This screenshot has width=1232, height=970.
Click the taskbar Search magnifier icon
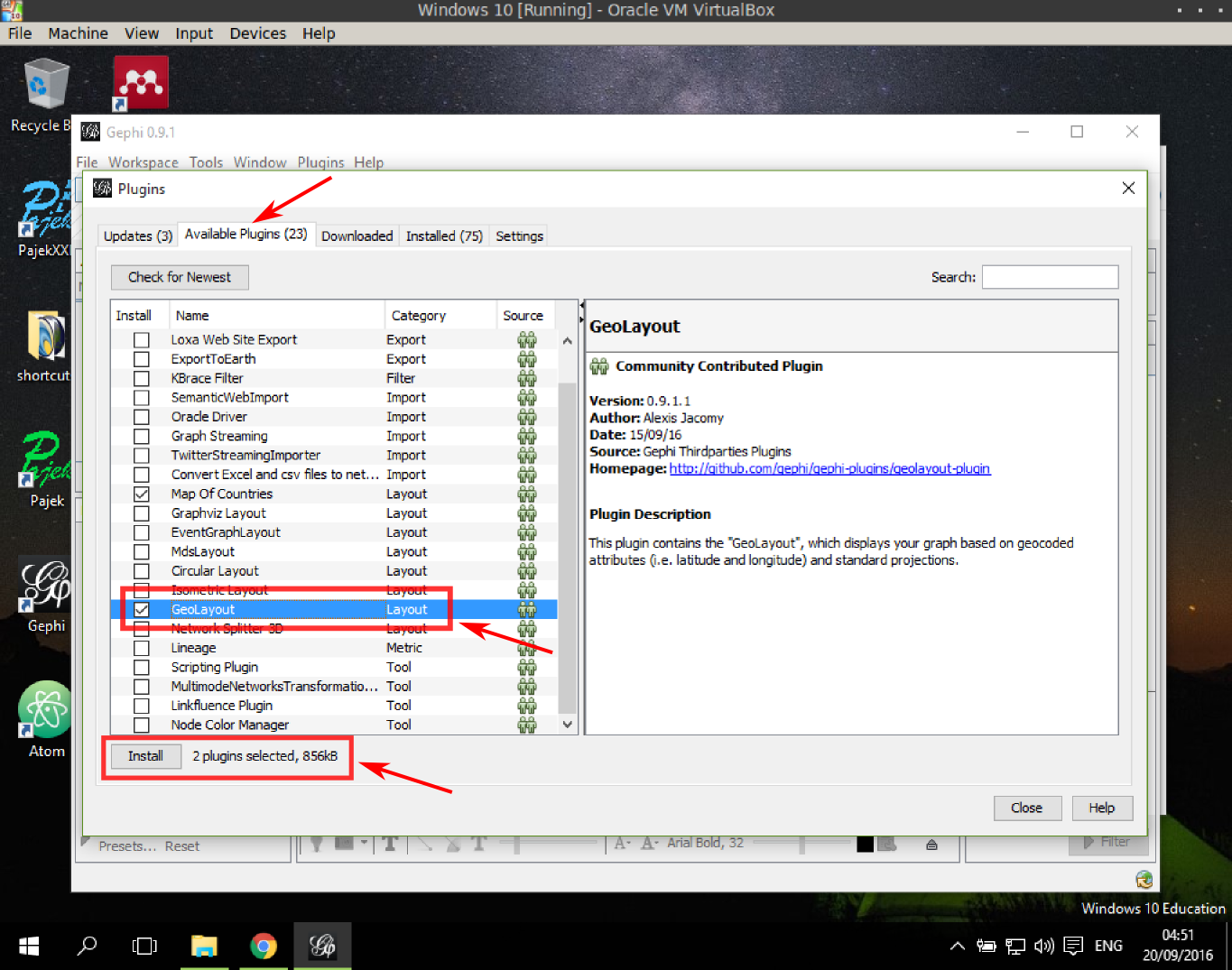(87, 946)
